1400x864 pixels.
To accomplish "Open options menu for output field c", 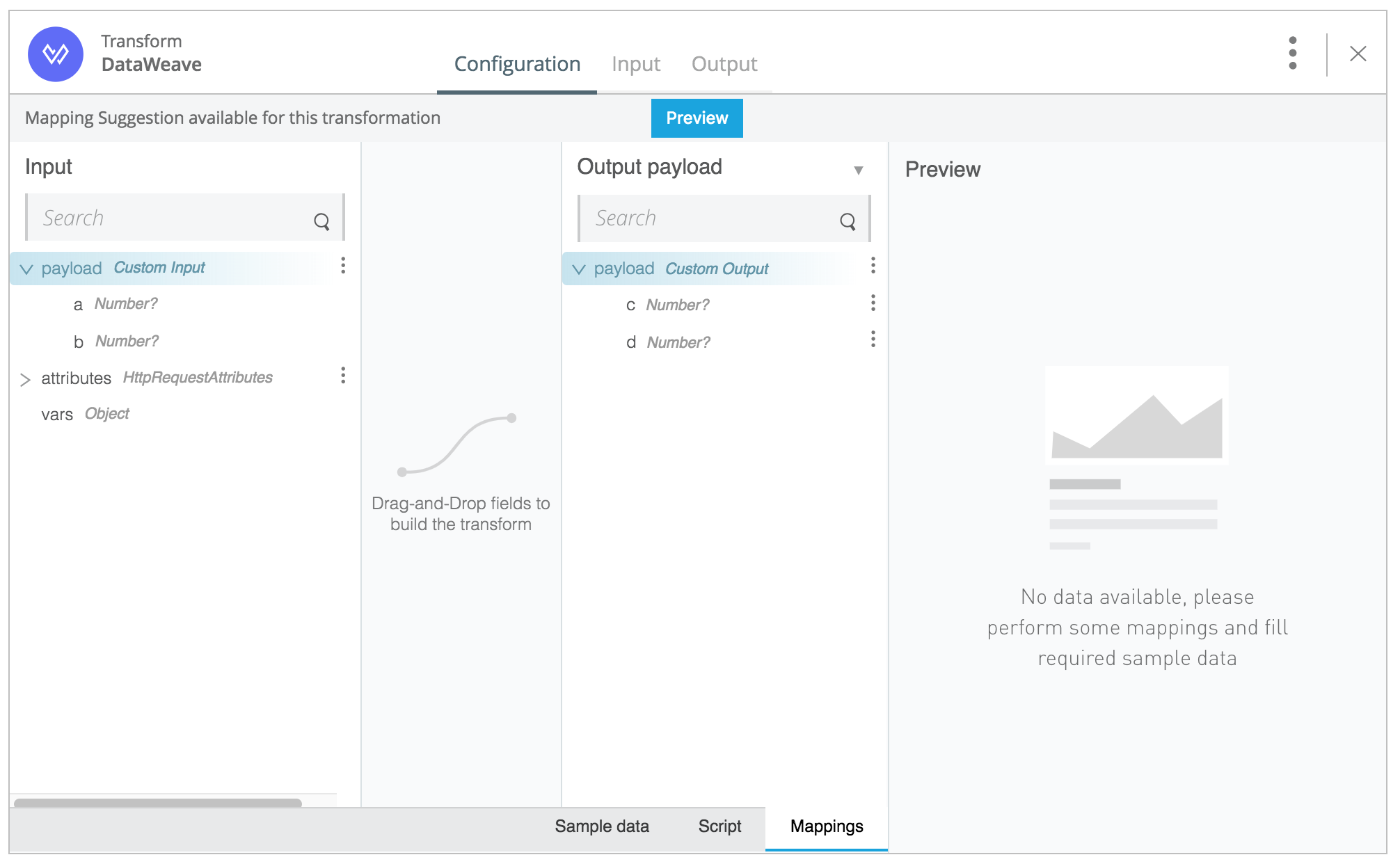I will pos(873,303).
